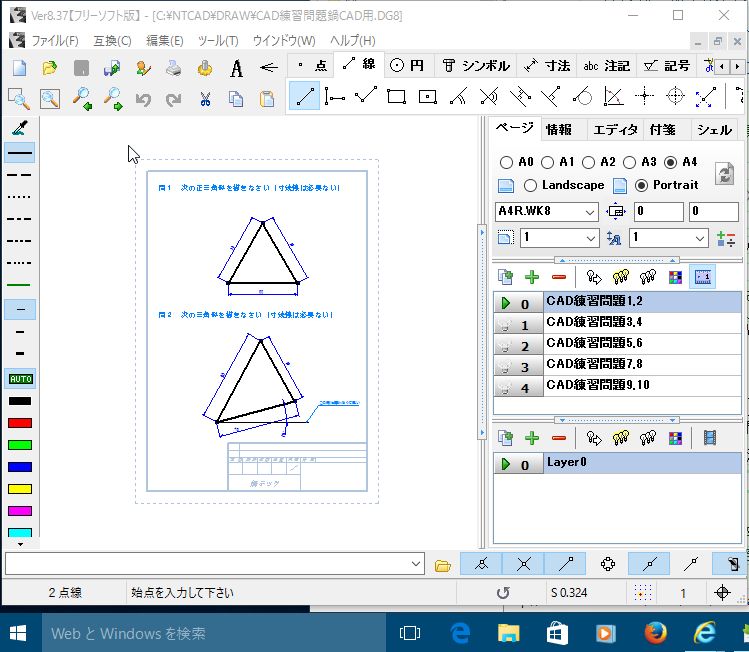The image size is (749, 652).
Task: Collapse the page list panel splitter
Action: coord(617,261)
